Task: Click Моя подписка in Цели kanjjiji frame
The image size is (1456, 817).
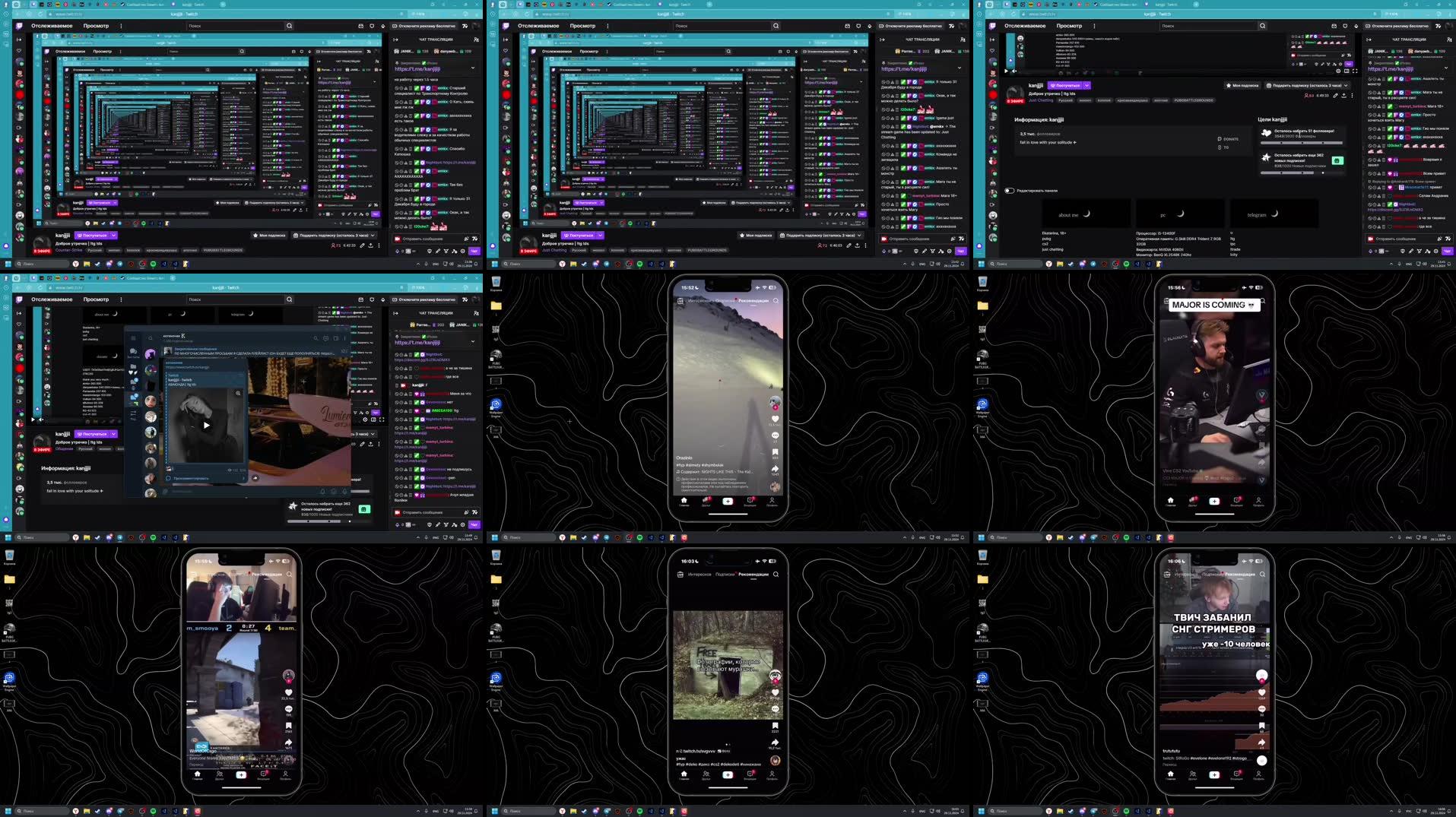Action: tap(1242, 85)
